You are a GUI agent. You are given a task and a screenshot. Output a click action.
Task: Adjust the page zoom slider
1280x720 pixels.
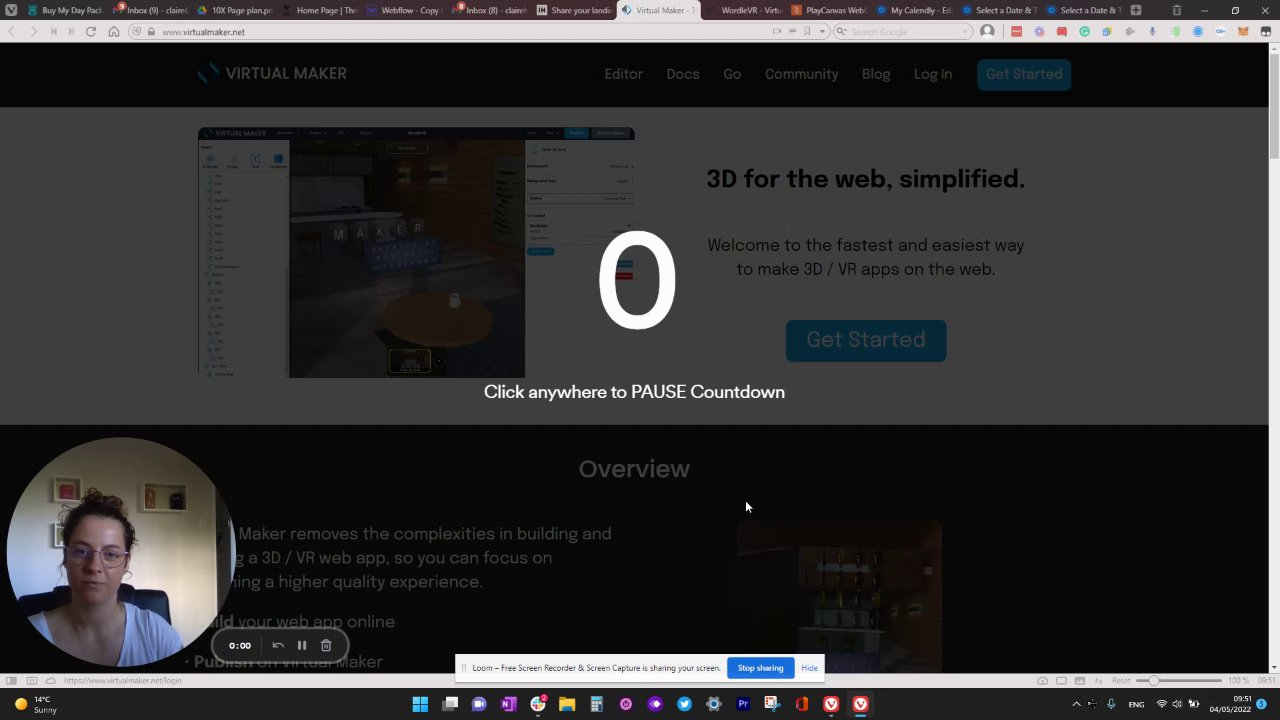(x=1180, y=681)
